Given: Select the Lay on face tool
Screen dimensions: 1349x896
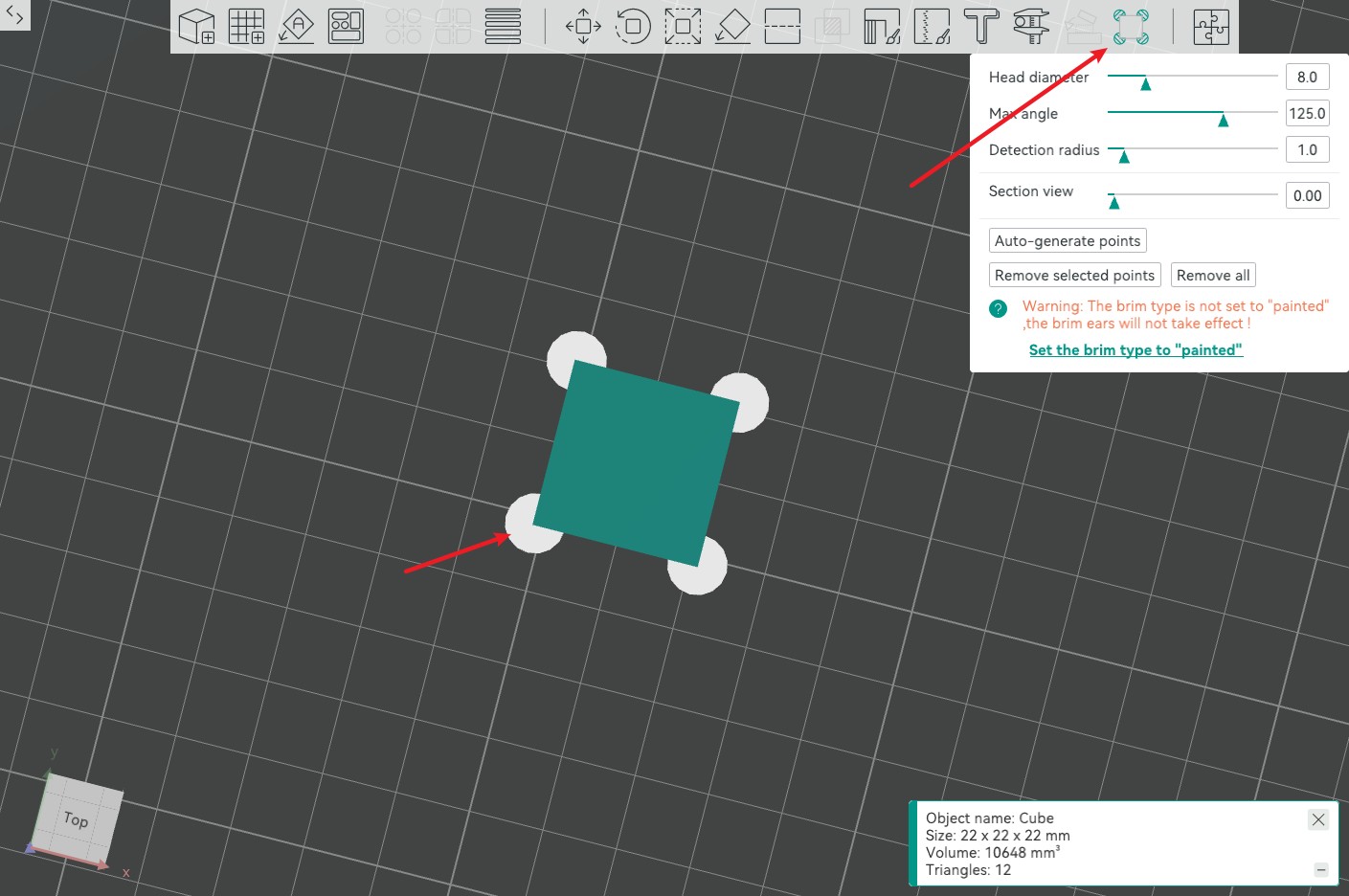Looking at the screenshot, I should [x=732, y=27].
